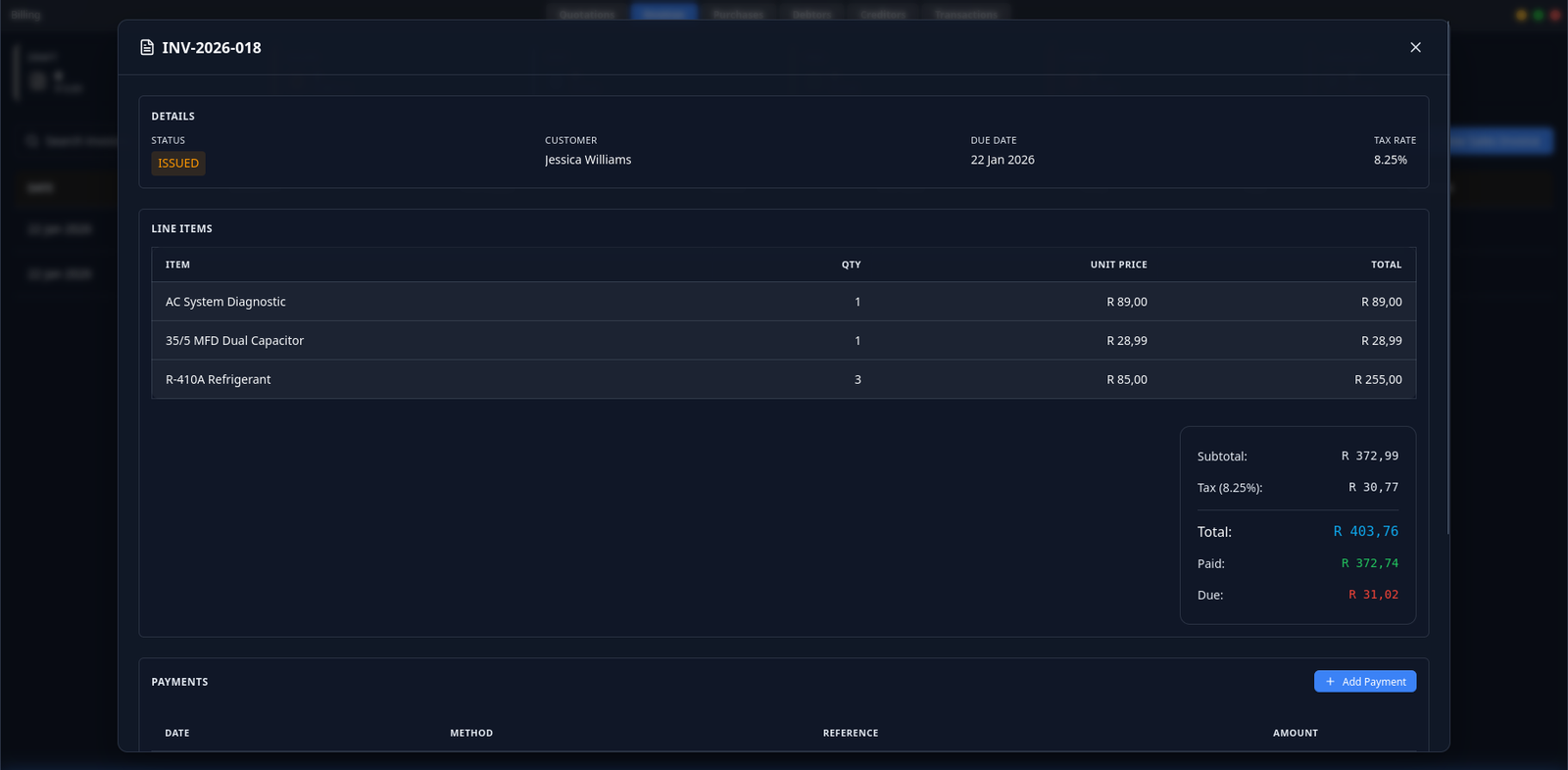Click the dialog's vertical scrollbar
1568x770 pixels.
[1447, 278]
